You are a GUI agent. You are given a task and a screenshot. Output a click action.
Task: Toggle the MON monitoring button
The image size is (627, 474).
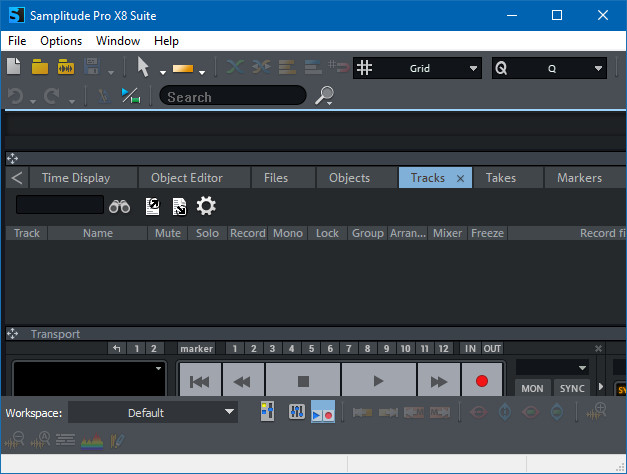(532, 388)
